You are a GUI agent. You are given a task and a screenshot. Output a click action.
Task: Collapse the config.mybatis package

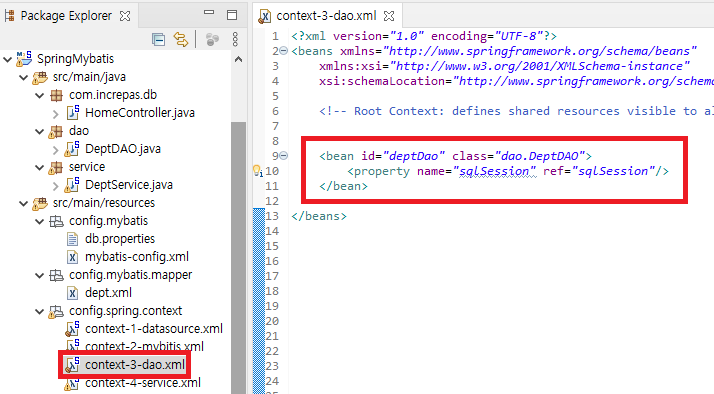pos(40,222)
